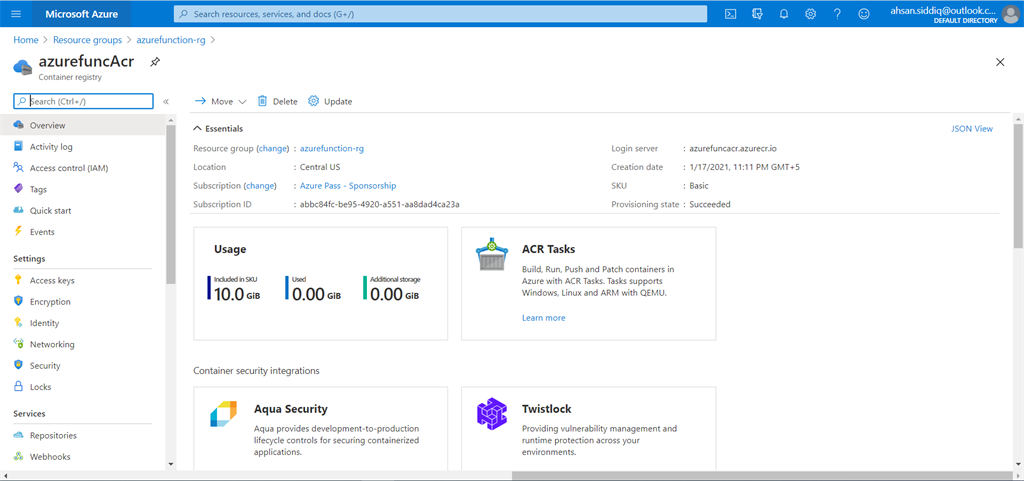Click the Access control (IAM) icon
1024x481 pixels.
pos(18,168)
